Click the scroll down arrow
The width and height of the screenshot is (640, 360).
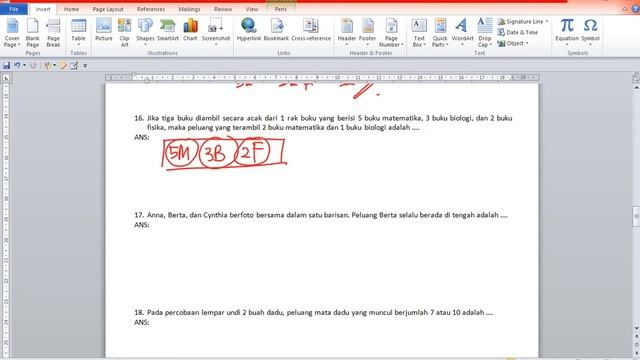coord(636,328)
